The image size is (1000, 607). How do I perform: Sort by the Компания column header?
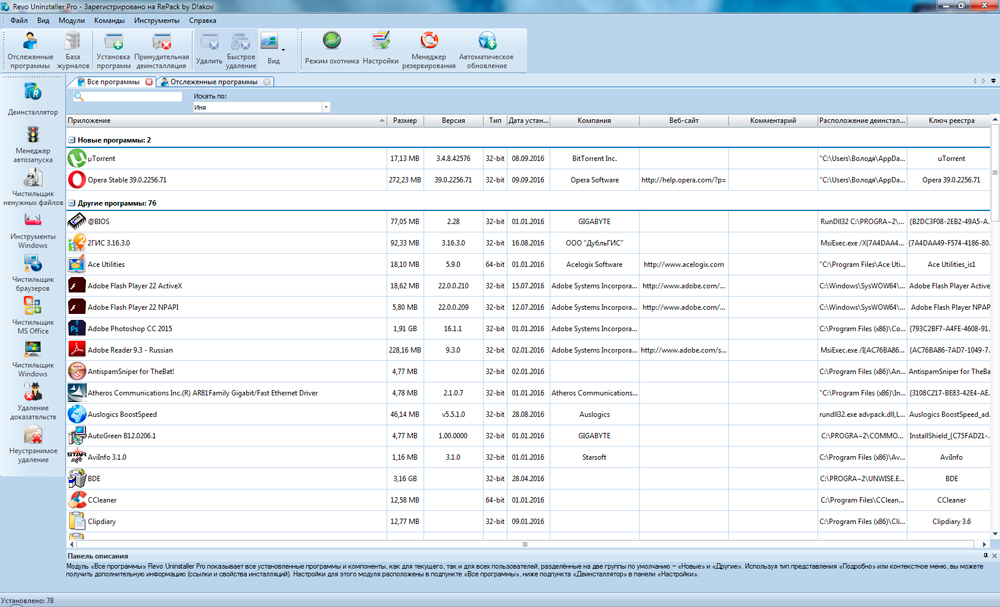pos(594,121)
